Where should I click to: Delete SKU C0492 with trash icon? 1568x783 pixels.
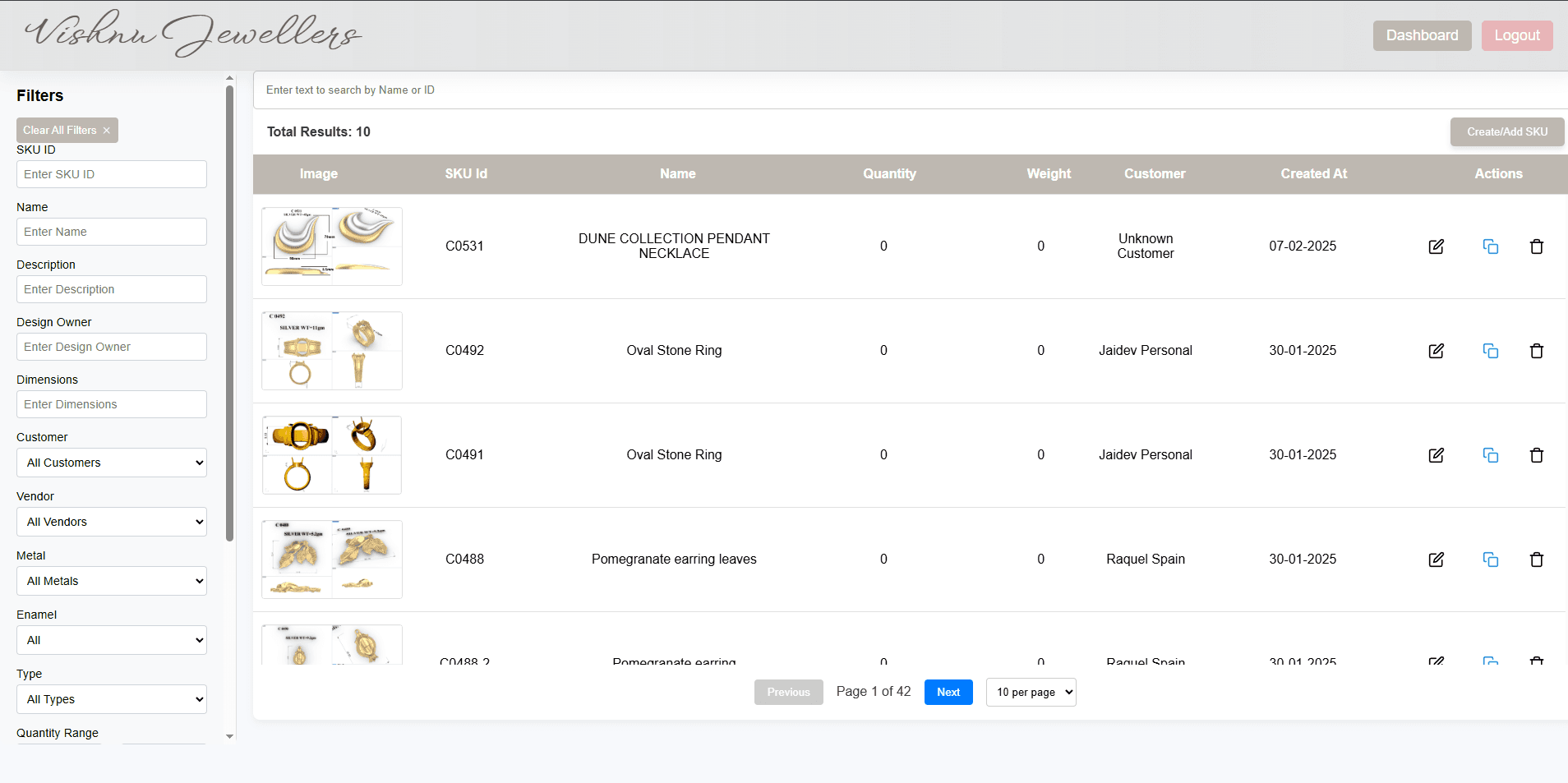pyautogui.click(x=1536, y=351)
